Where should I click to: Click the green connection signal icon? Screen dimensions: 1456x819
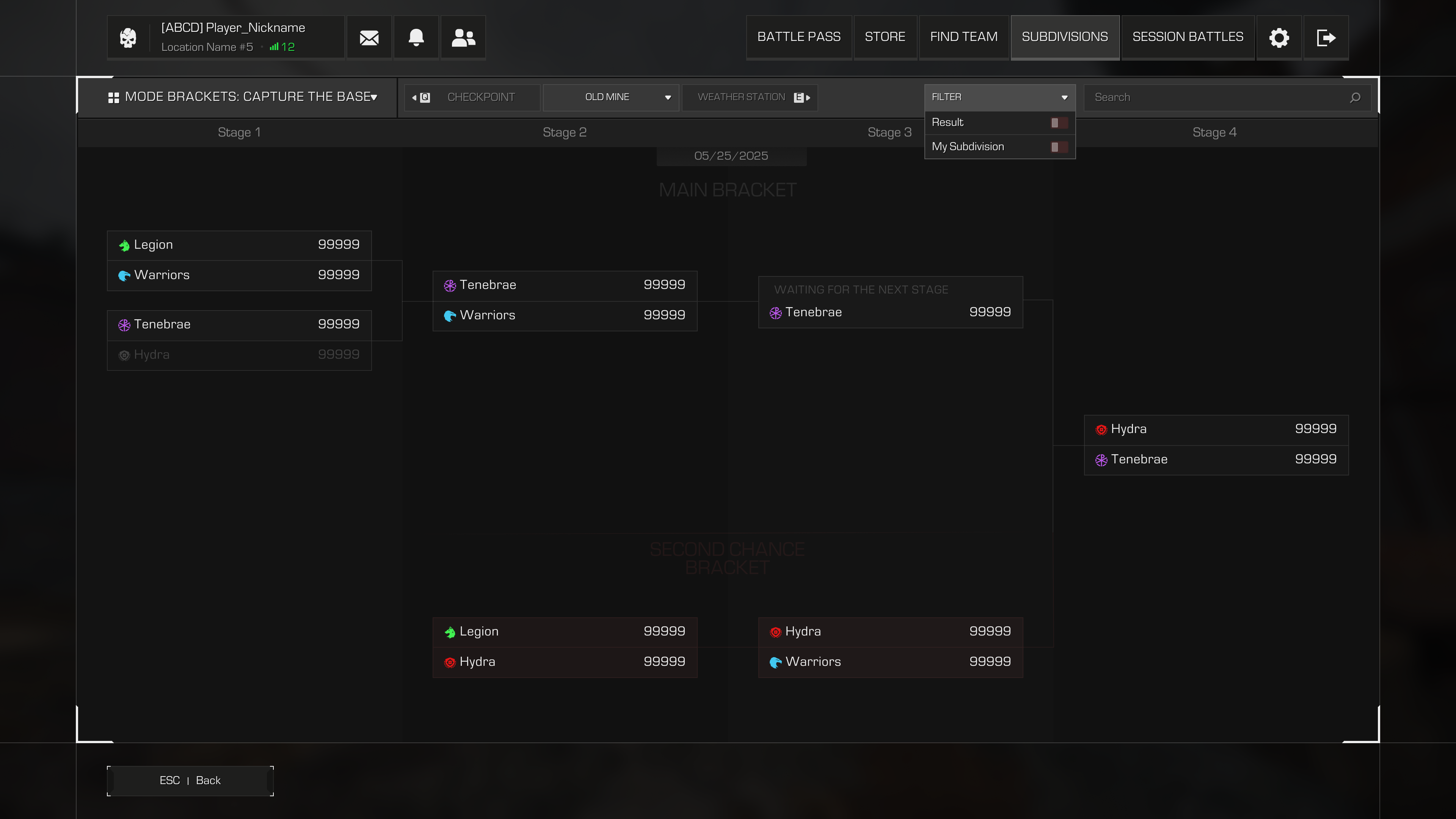(x=273, y=47)
